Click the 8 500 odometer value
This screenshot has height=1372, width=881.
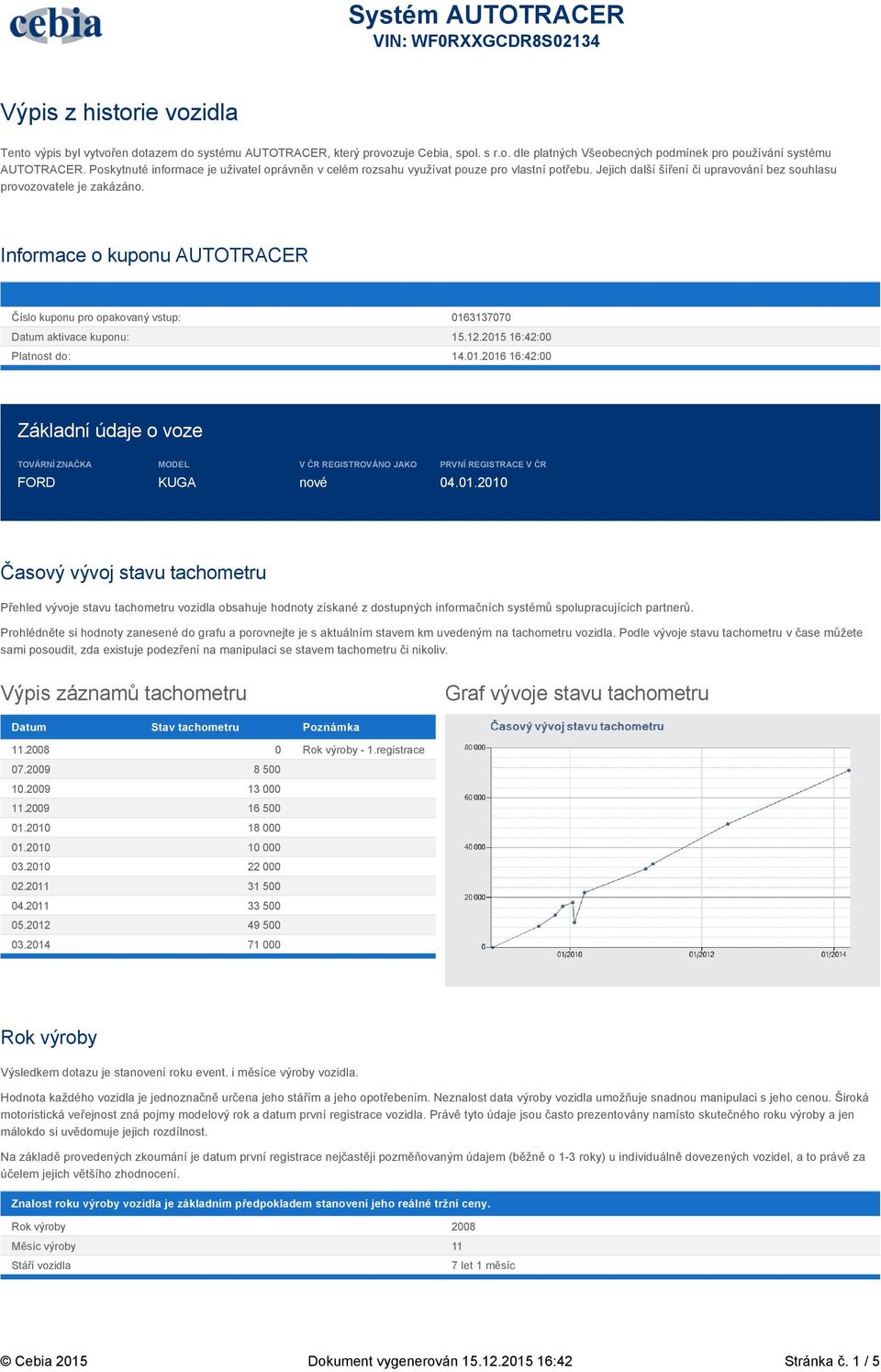pos(267,769)
